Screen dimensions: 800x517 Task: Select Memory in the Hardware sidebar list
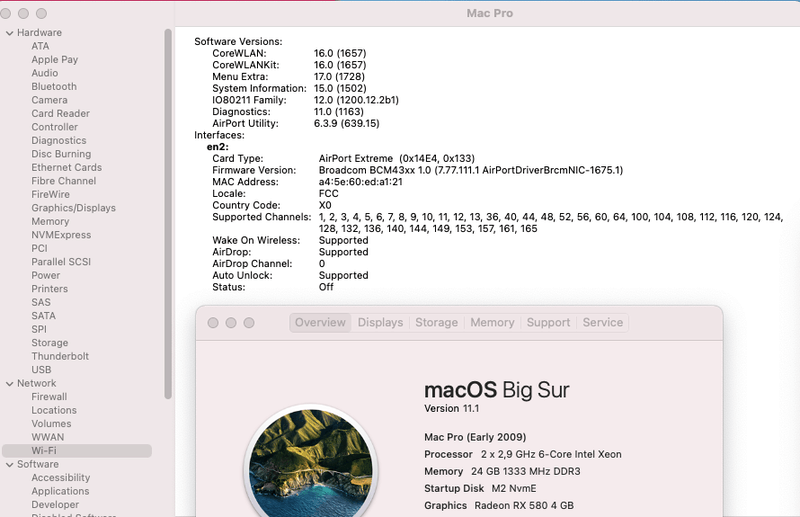click(50, 221)
